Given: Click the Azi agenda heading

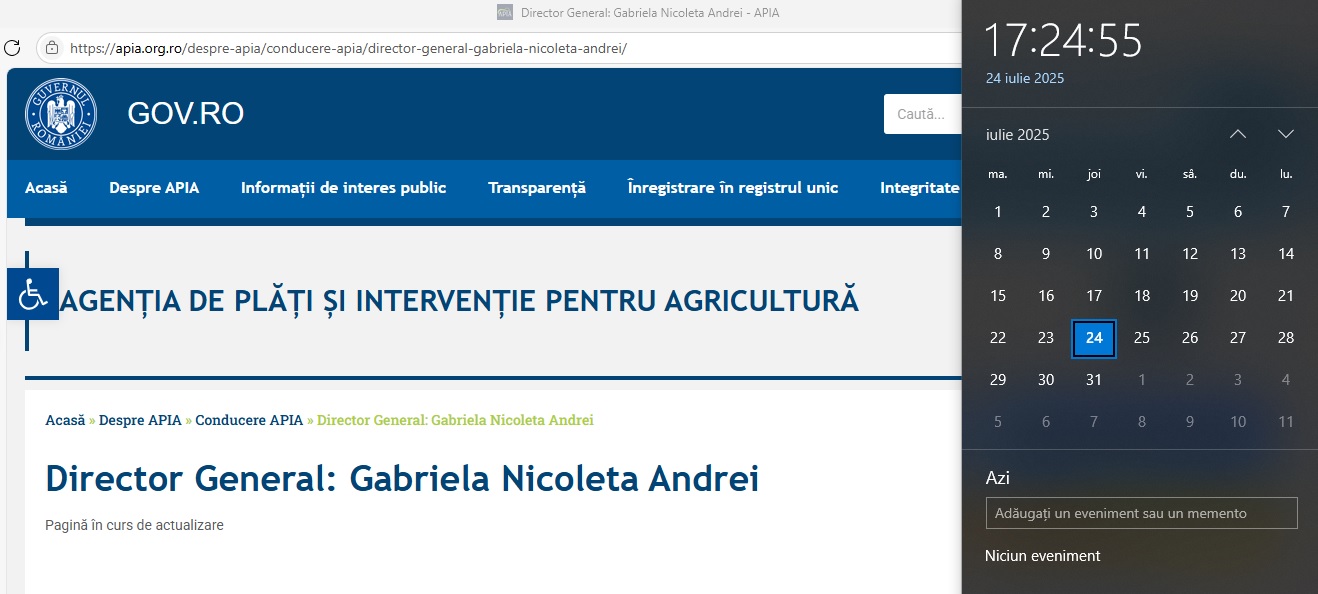Looking at the screenshot, I should (x=998, y=478).
